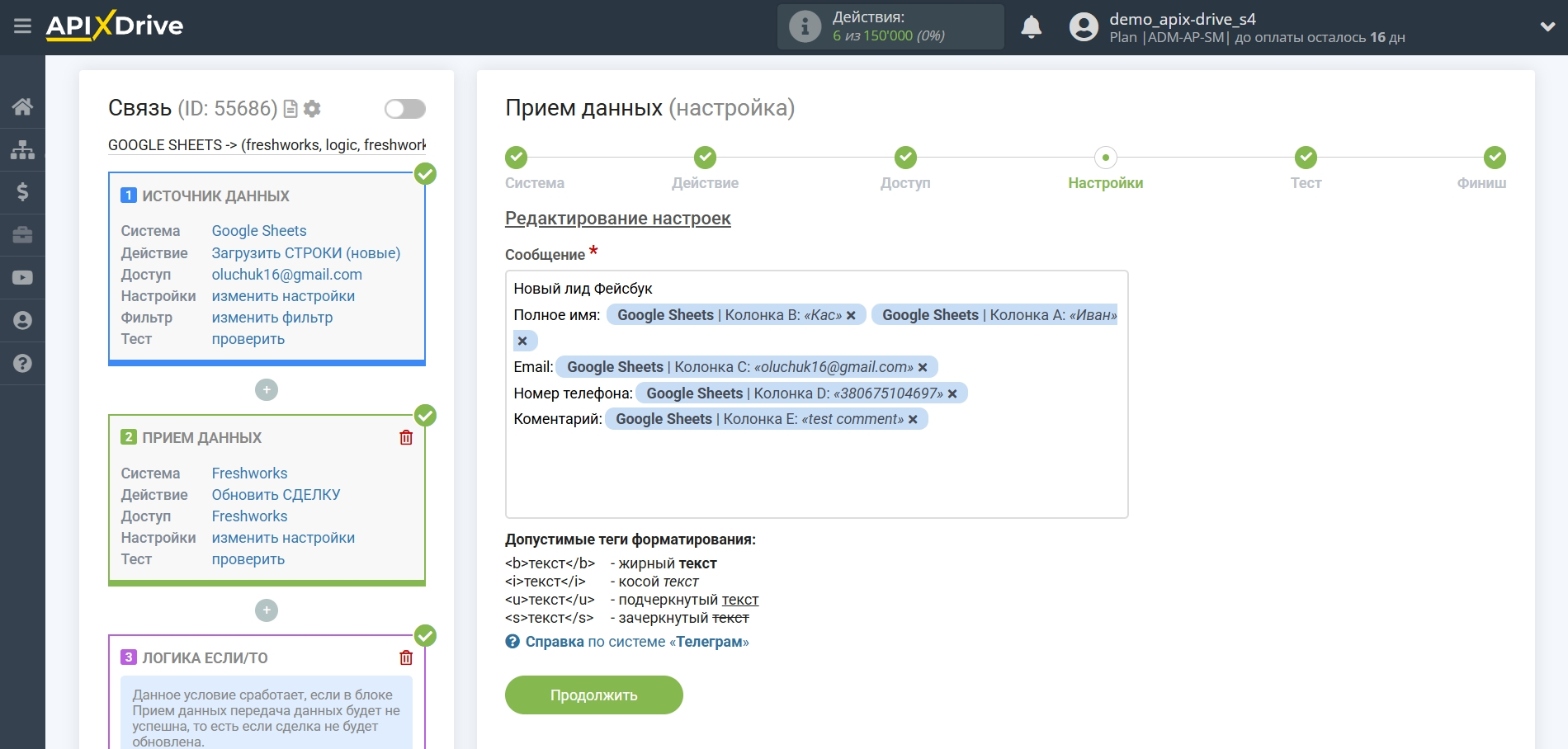Viewport: 1568px width, 749px height.
Task: Click the Продолжить button
Action: tap(593, 695)
